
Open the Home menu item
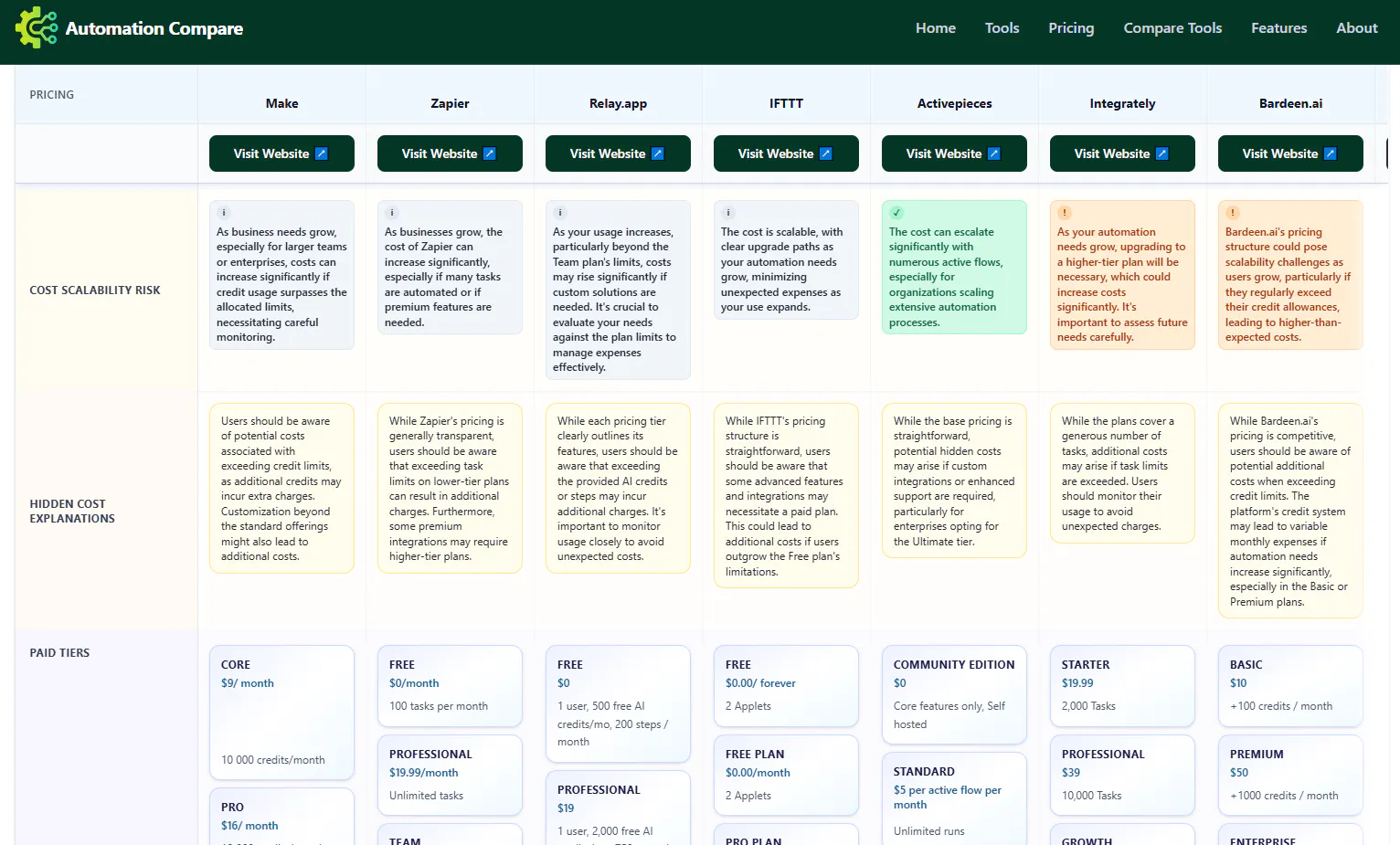936,28
